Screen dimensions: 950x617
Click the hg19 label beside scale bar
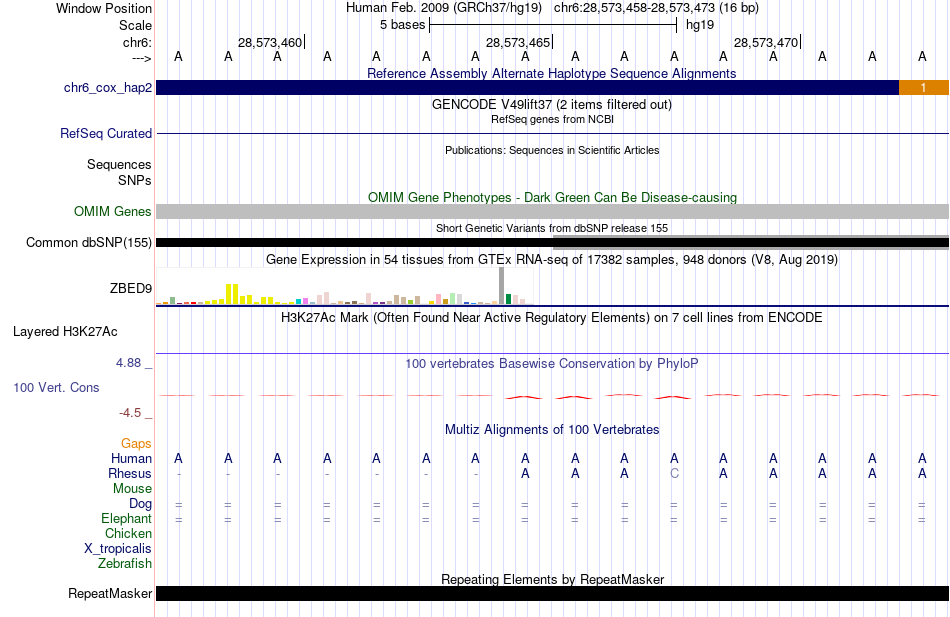[x=700, y=25]
